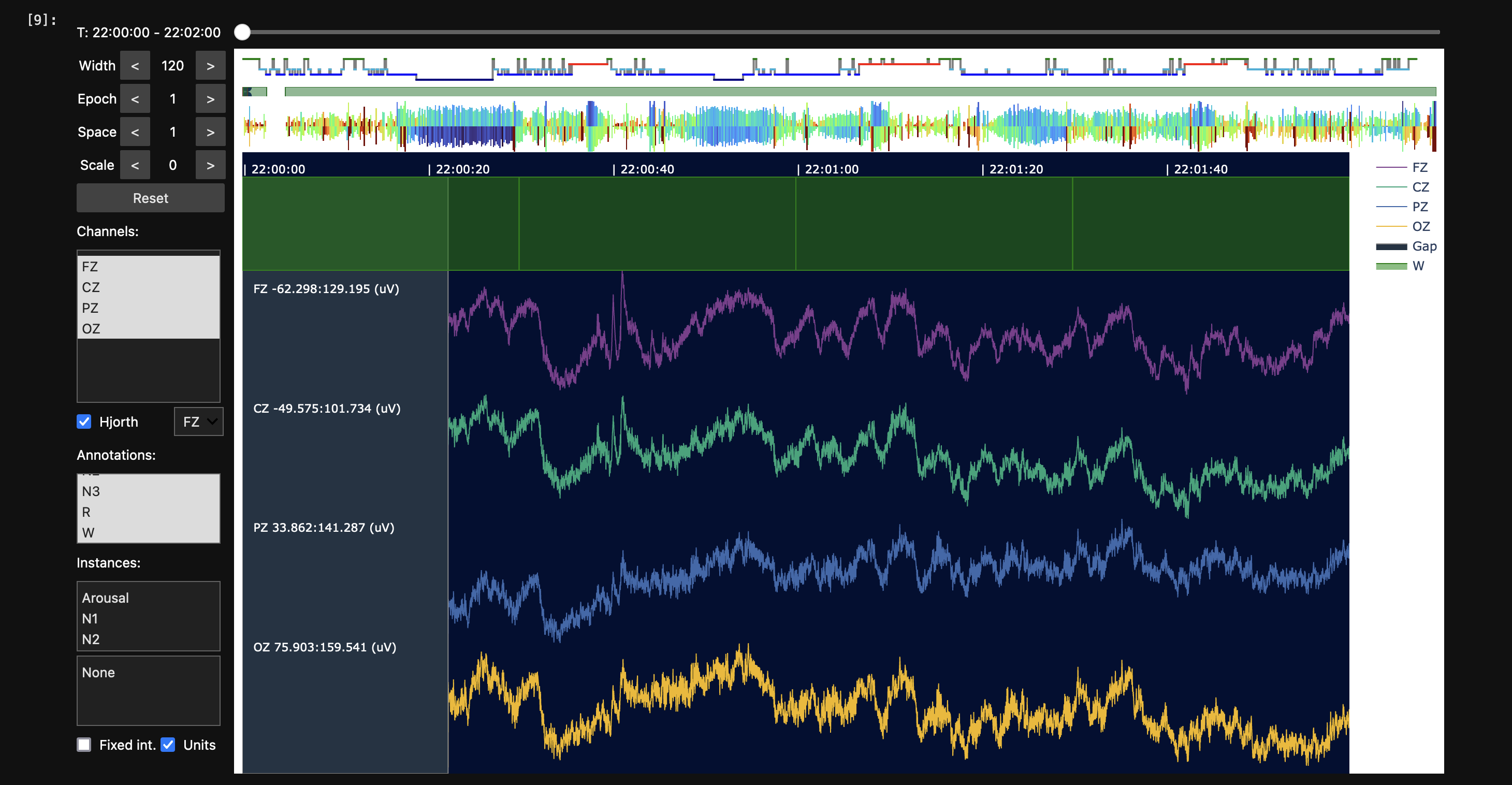Open the FZ Hjorth channel dropdown
The height and width of the screenshot is (785, 1512).
(x=198, y=421)
